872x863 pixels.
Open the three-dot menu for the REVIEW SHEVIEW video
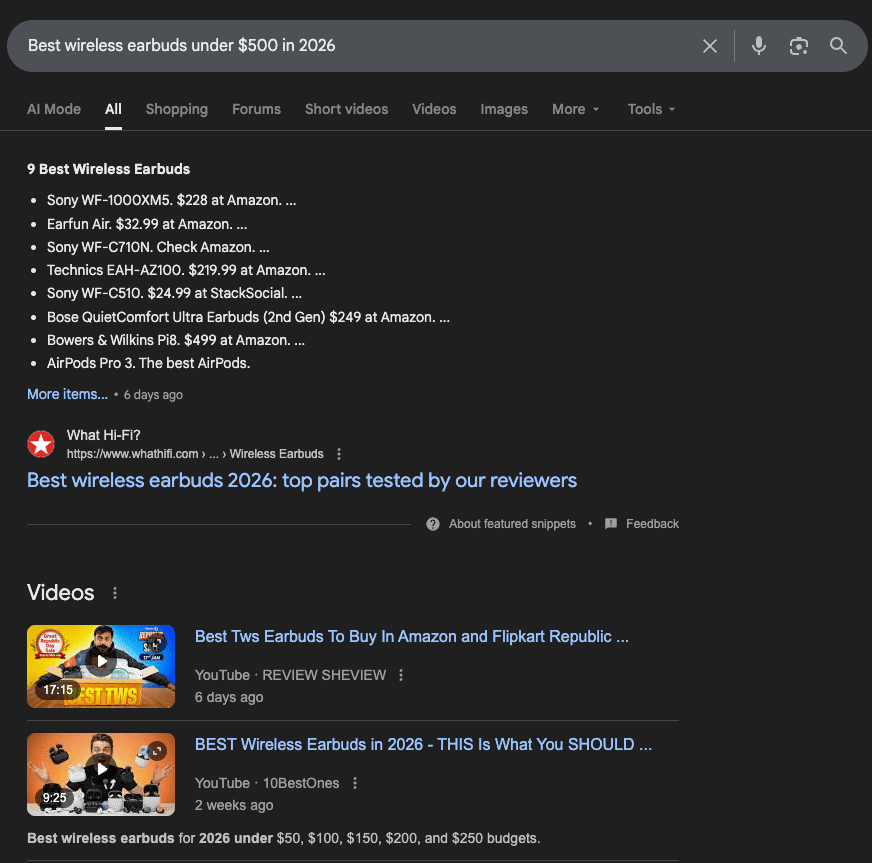[x=400, y=675]
